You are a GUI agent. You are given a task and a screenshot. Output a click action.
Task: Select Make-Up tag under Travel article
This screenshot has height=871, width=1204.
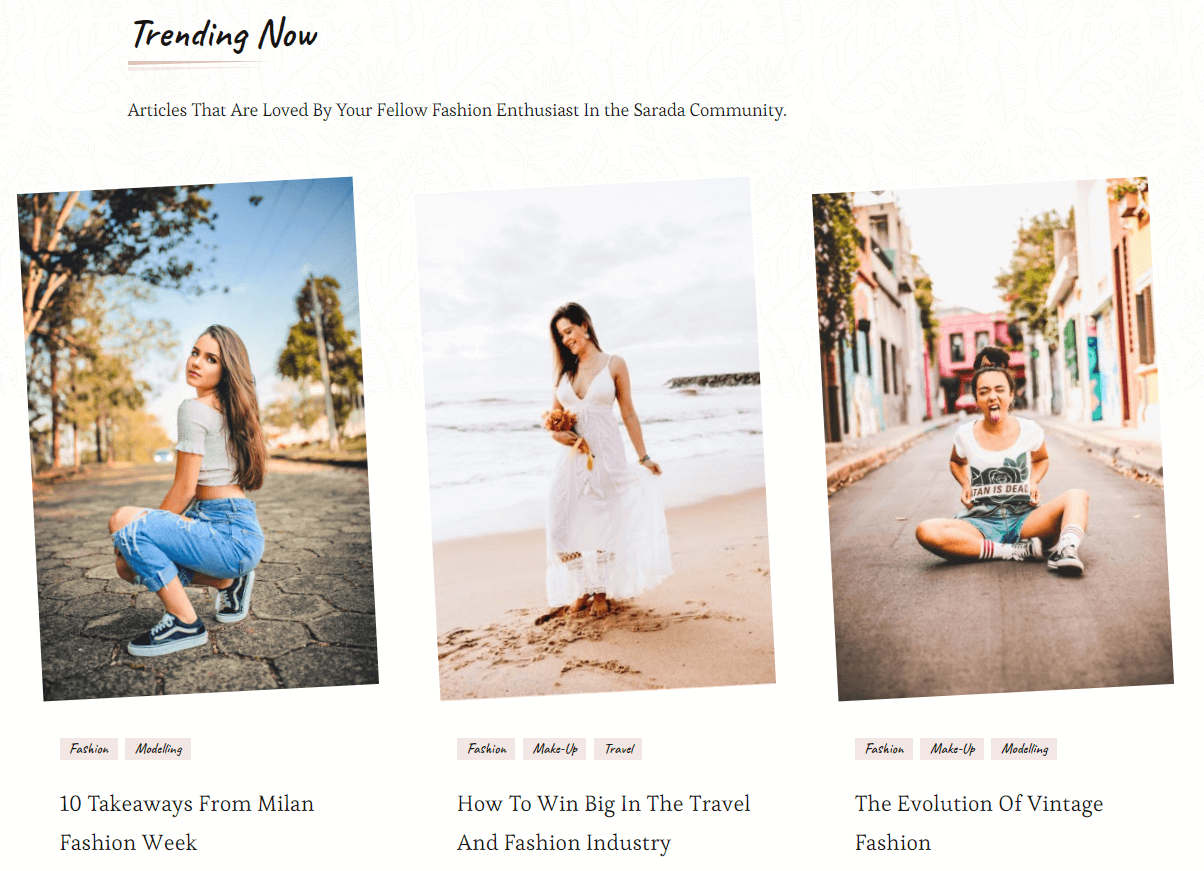pyautogui.click(x=554, y=749)
